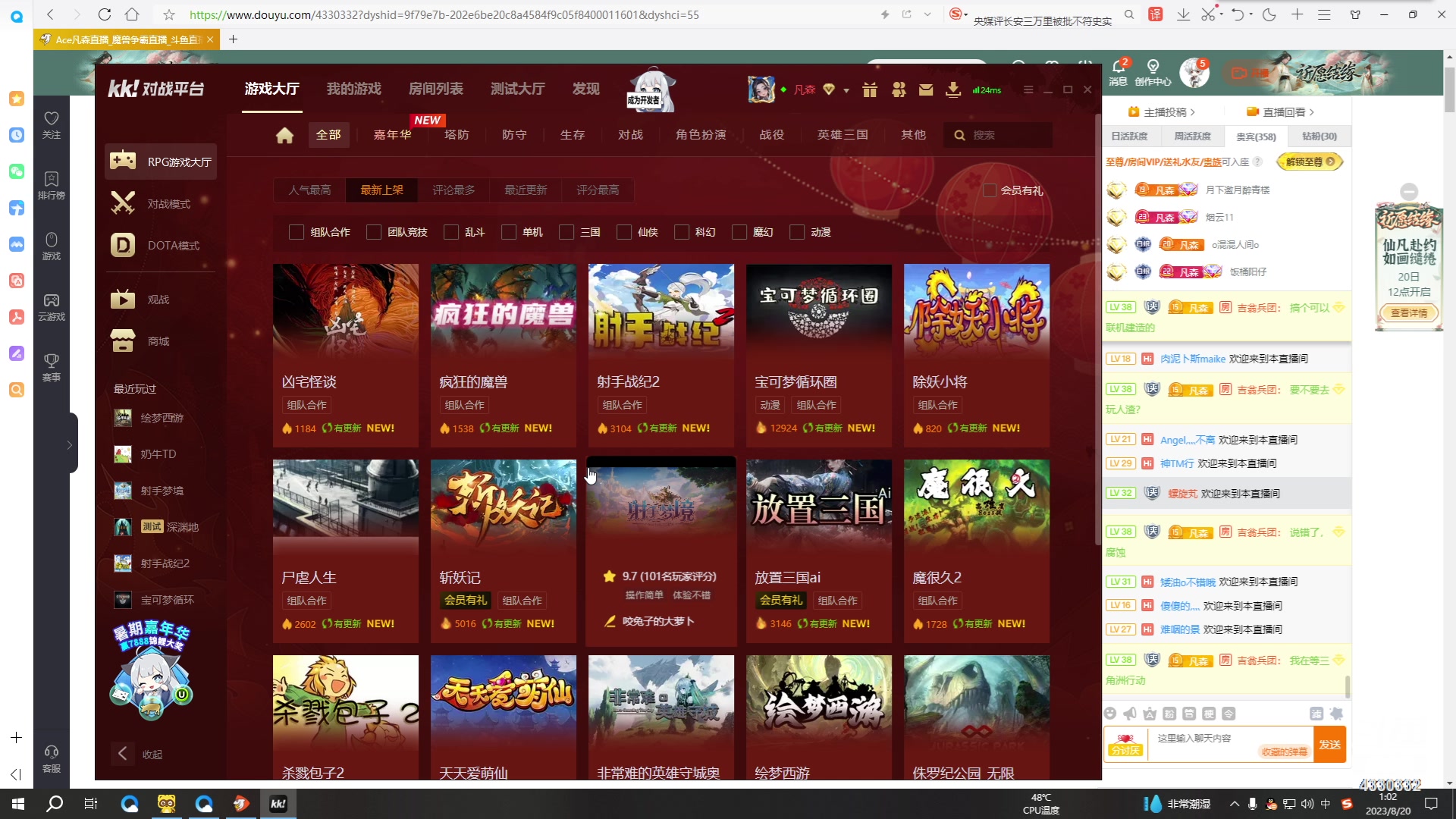Viewport: 1456px width, 819px height.
Task: Open KK platform app in Windows taskbar
Action: click(278, 804)
